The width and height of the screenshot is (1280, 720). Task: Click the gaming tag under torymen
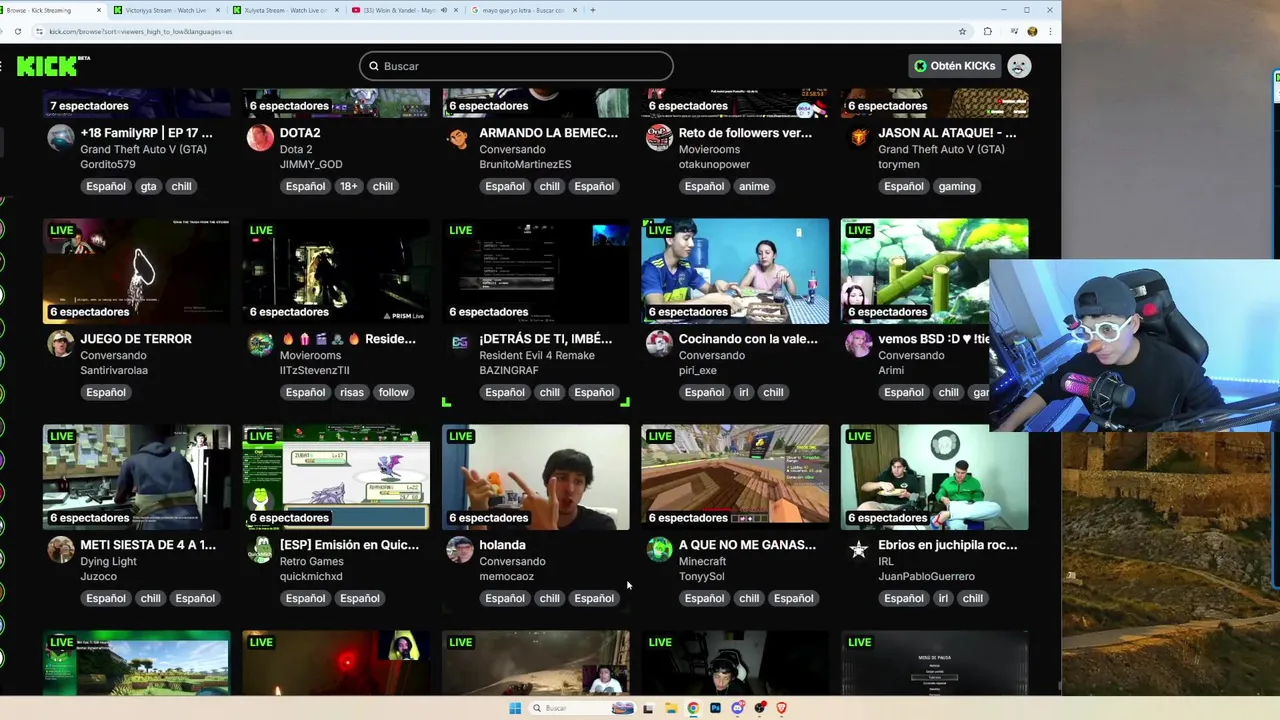956,186
